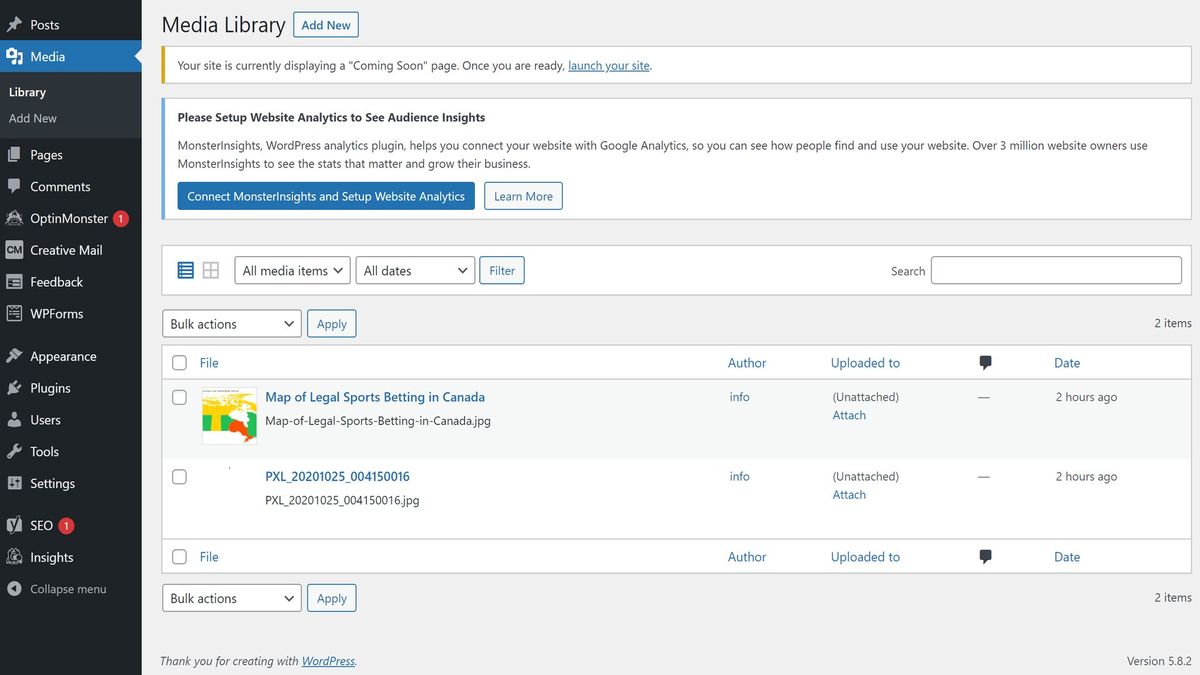
Task: Click PXL_20201025_004150016.jpg filename text
Action: point(342,500)
